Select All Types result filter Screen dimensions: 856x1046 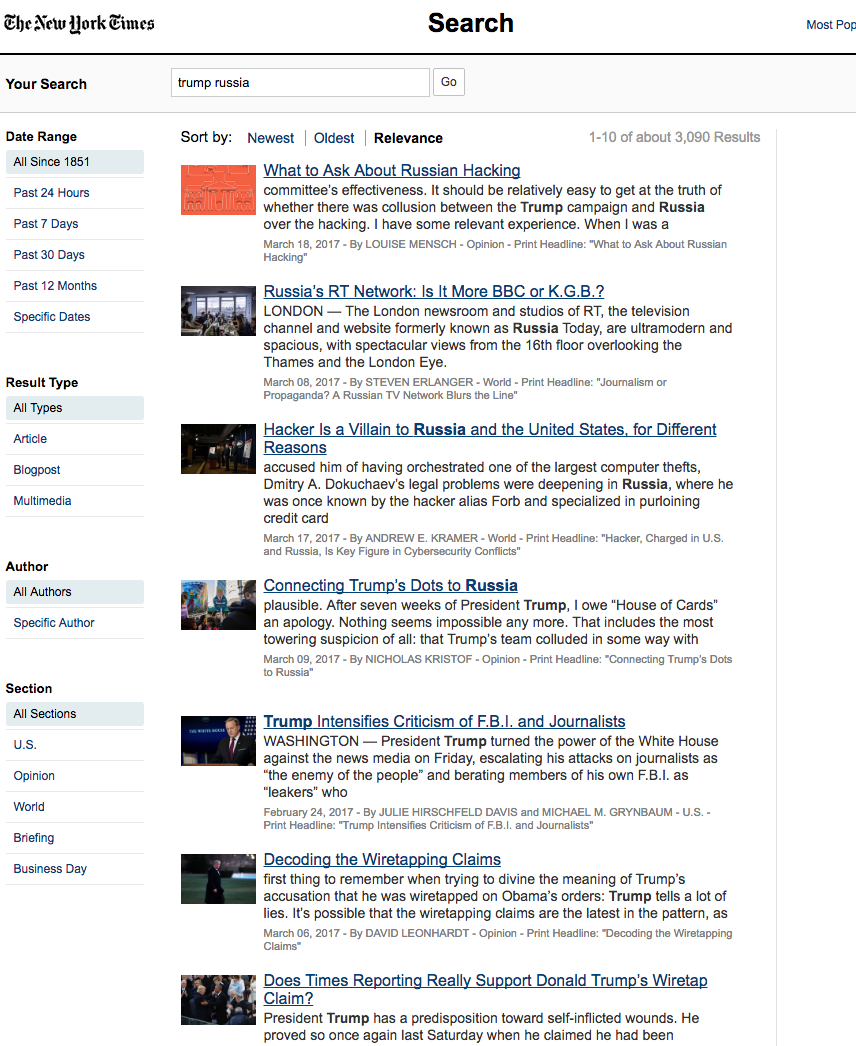pos(75,408)
